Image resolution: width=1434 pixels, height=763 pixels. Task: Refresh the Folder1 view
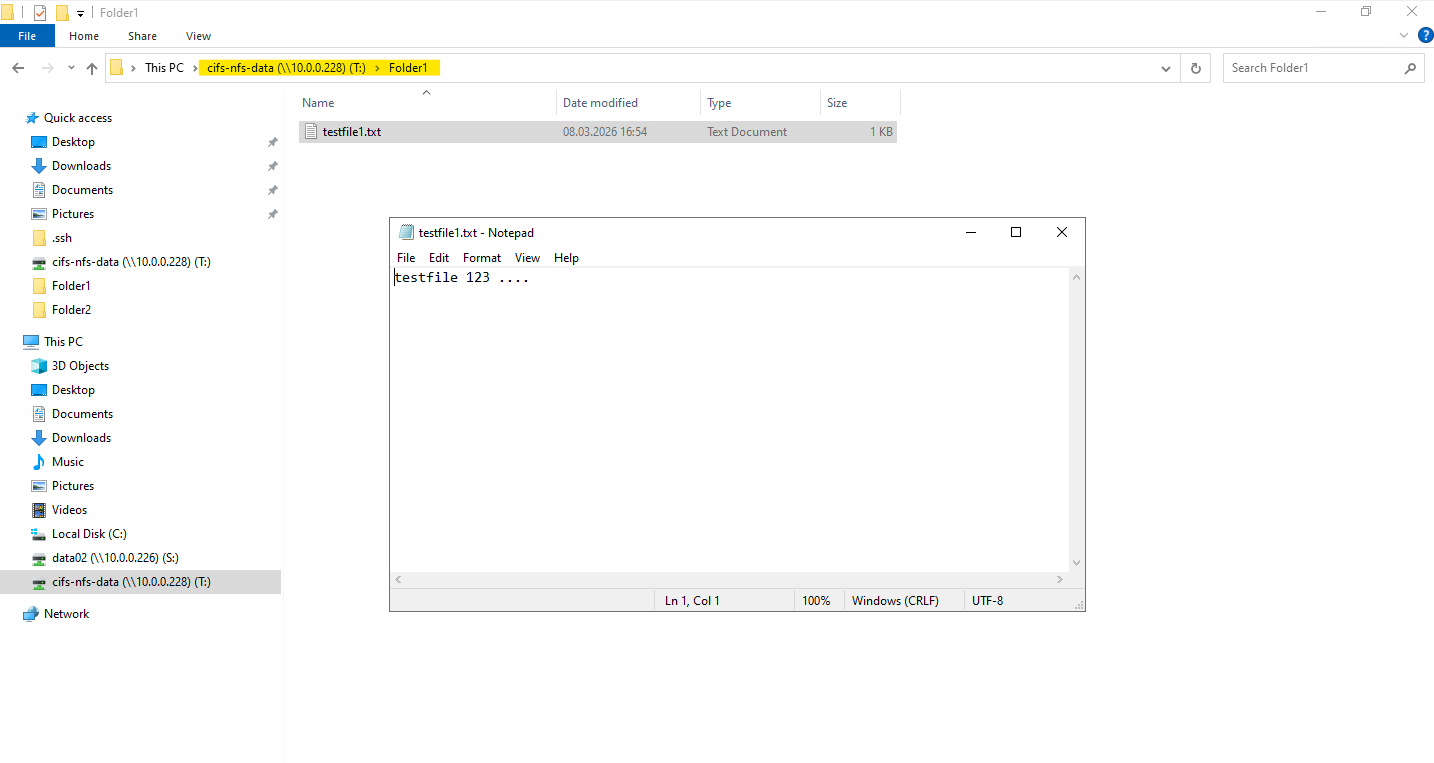click(x=1195, y=68)
